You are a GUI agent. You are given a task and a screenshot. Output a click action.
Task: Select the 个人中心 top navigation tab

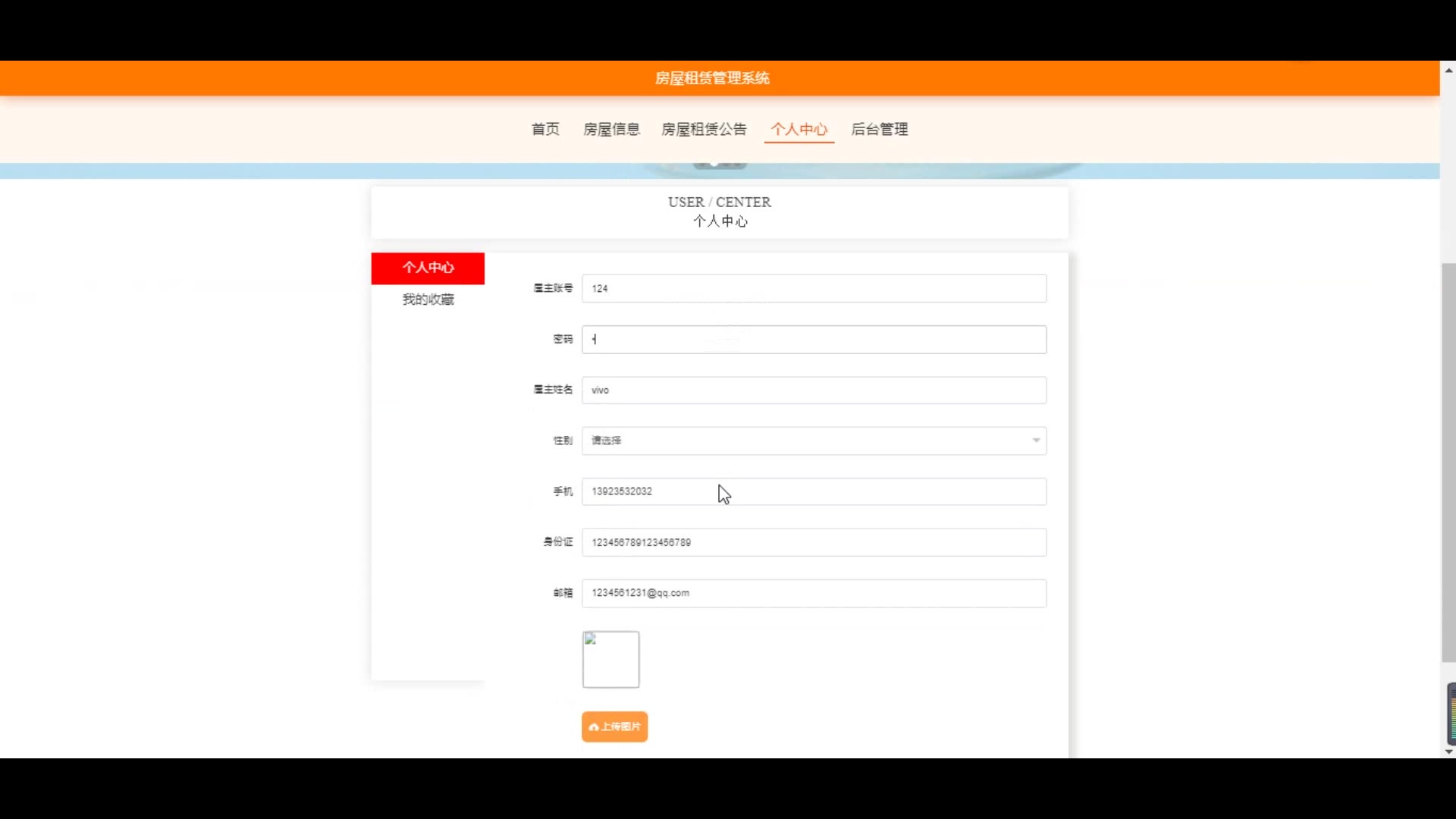(799, 129)
